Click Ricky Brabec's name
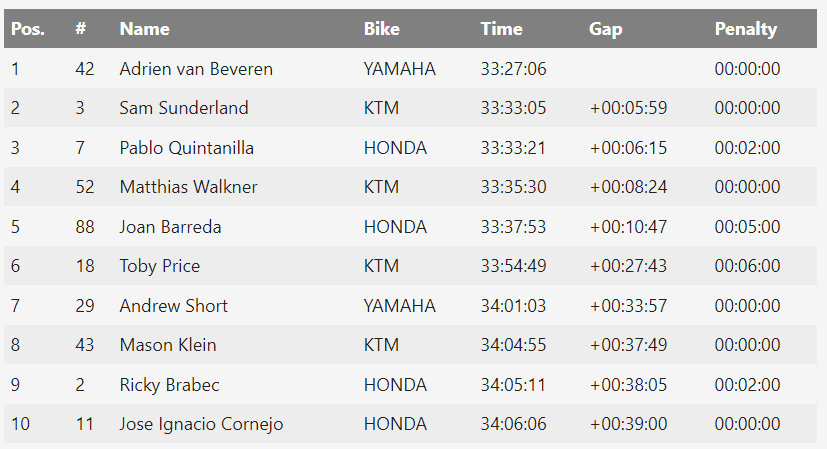This screenshot has width=827, height=449. (169, 385)
